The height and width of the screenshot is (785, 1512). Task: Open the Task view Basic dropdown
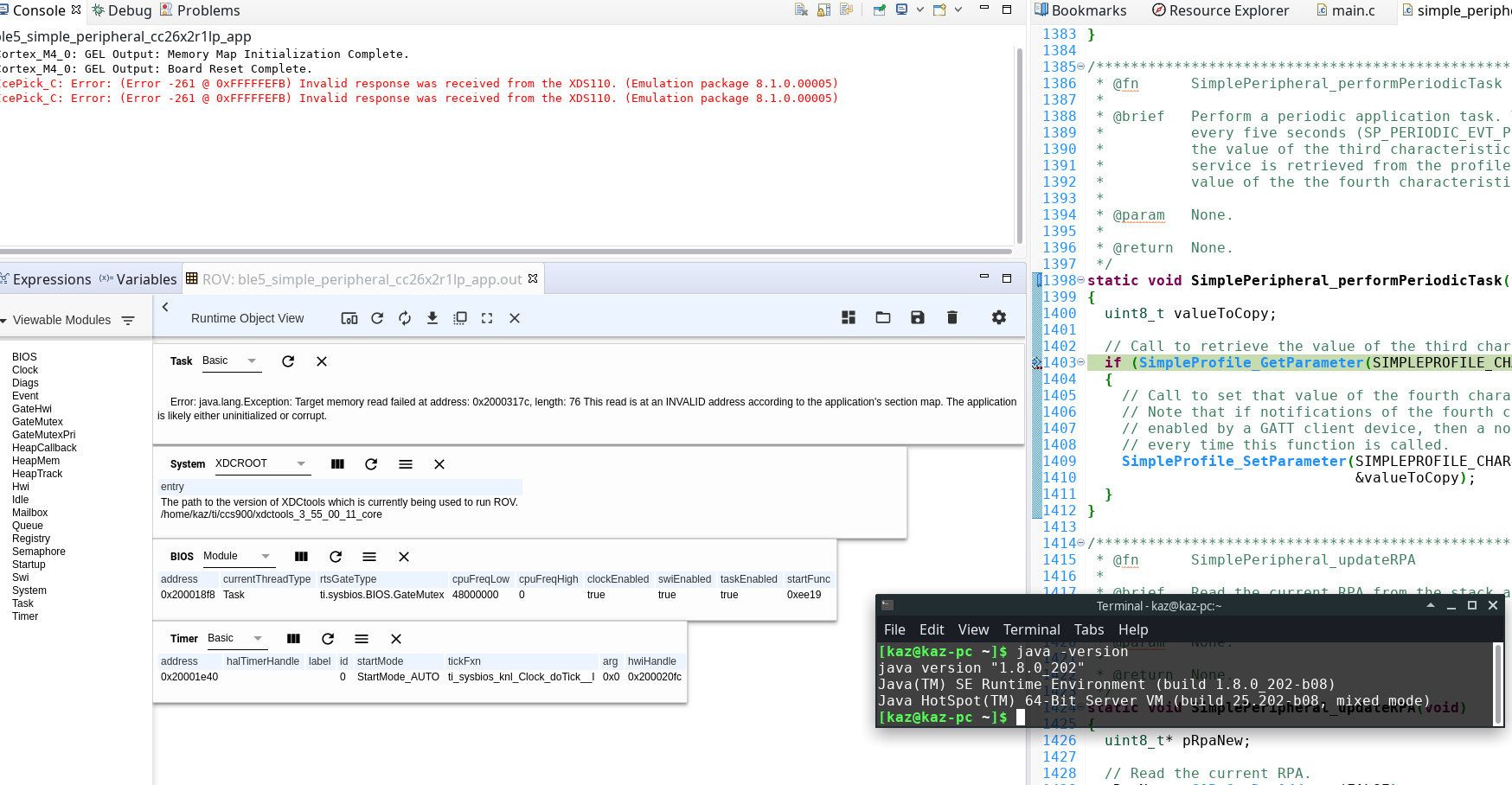click(x=232, y=361)
